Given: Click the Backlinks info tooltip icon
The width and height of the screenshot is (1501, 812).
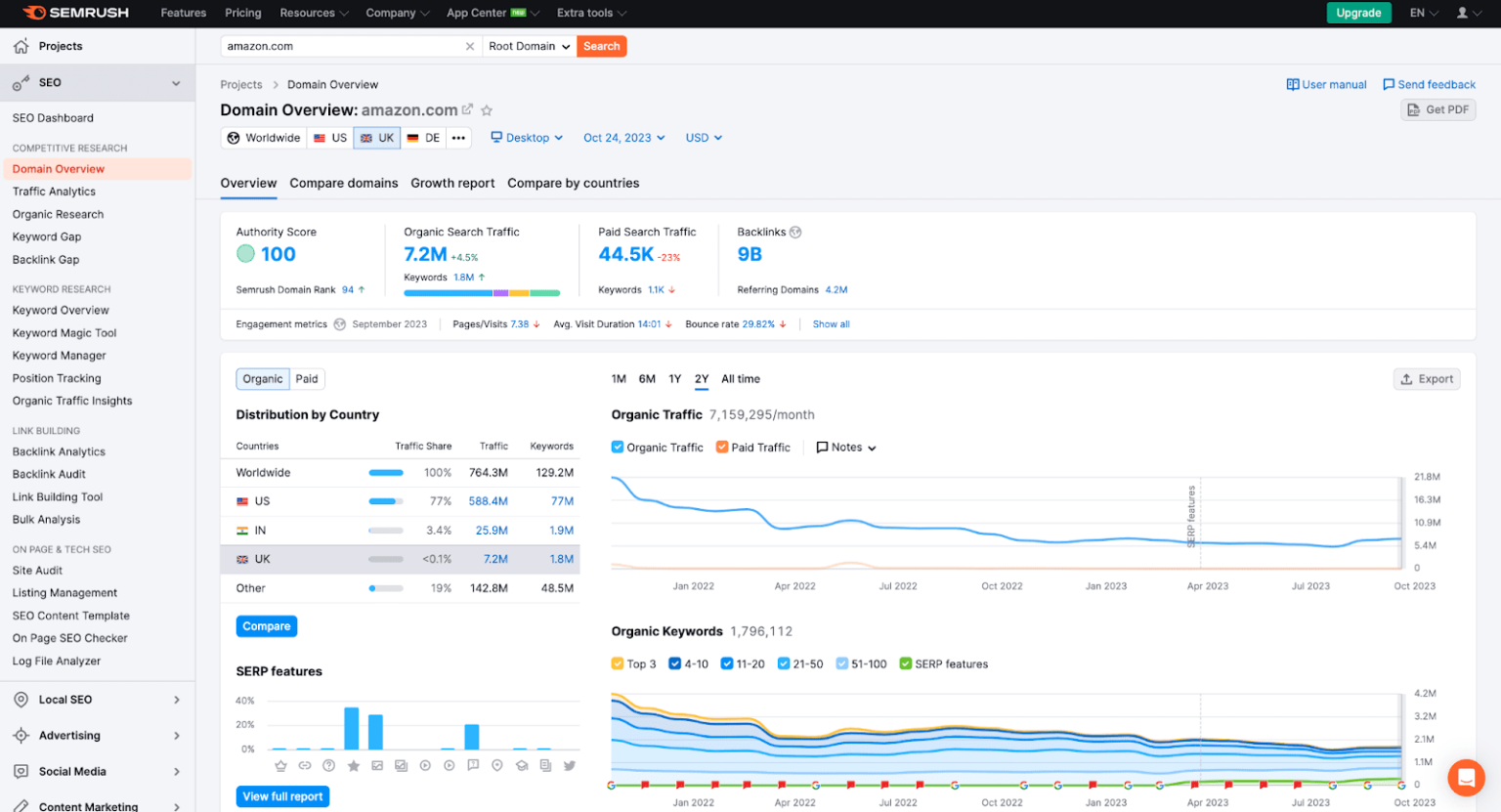Looking at the screenshot, I should point(795,232).
